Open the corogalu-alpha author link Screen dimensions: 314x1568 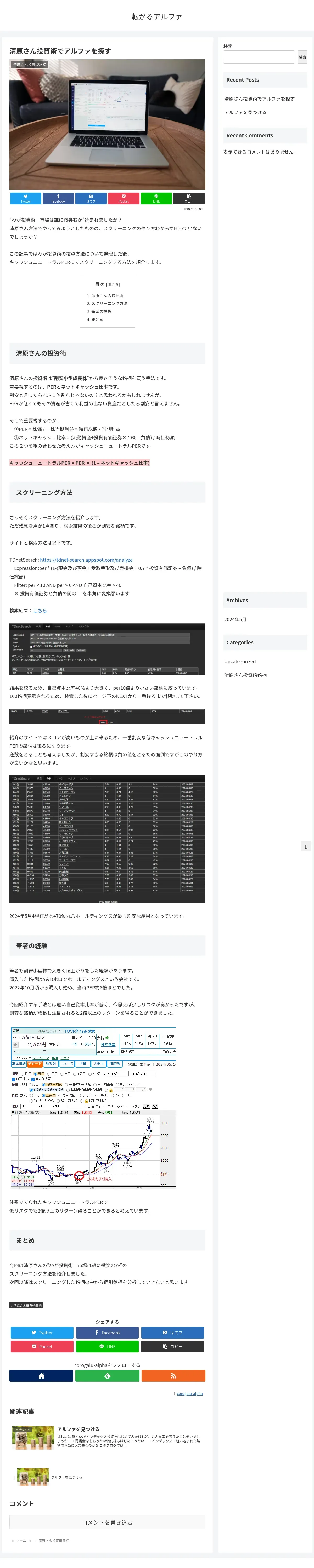pyautogui.click(x=190, y=1393)
